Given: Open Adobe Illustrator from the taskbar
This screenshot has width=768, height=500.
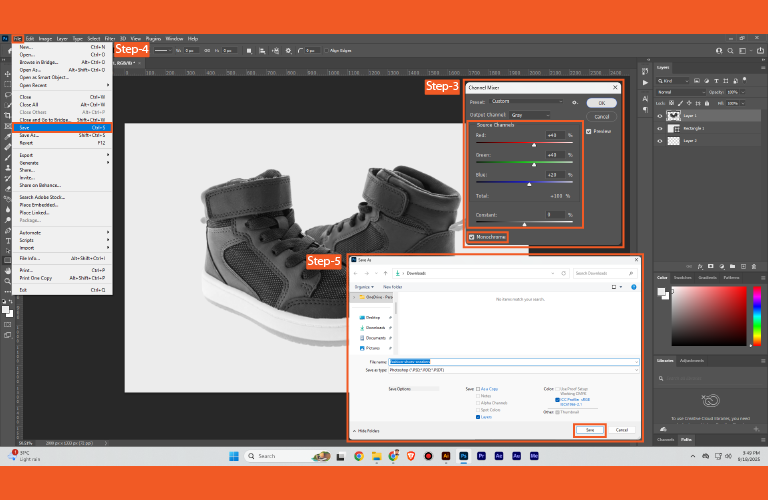Looking at the screenshot, I should click(x=446, y=456).
